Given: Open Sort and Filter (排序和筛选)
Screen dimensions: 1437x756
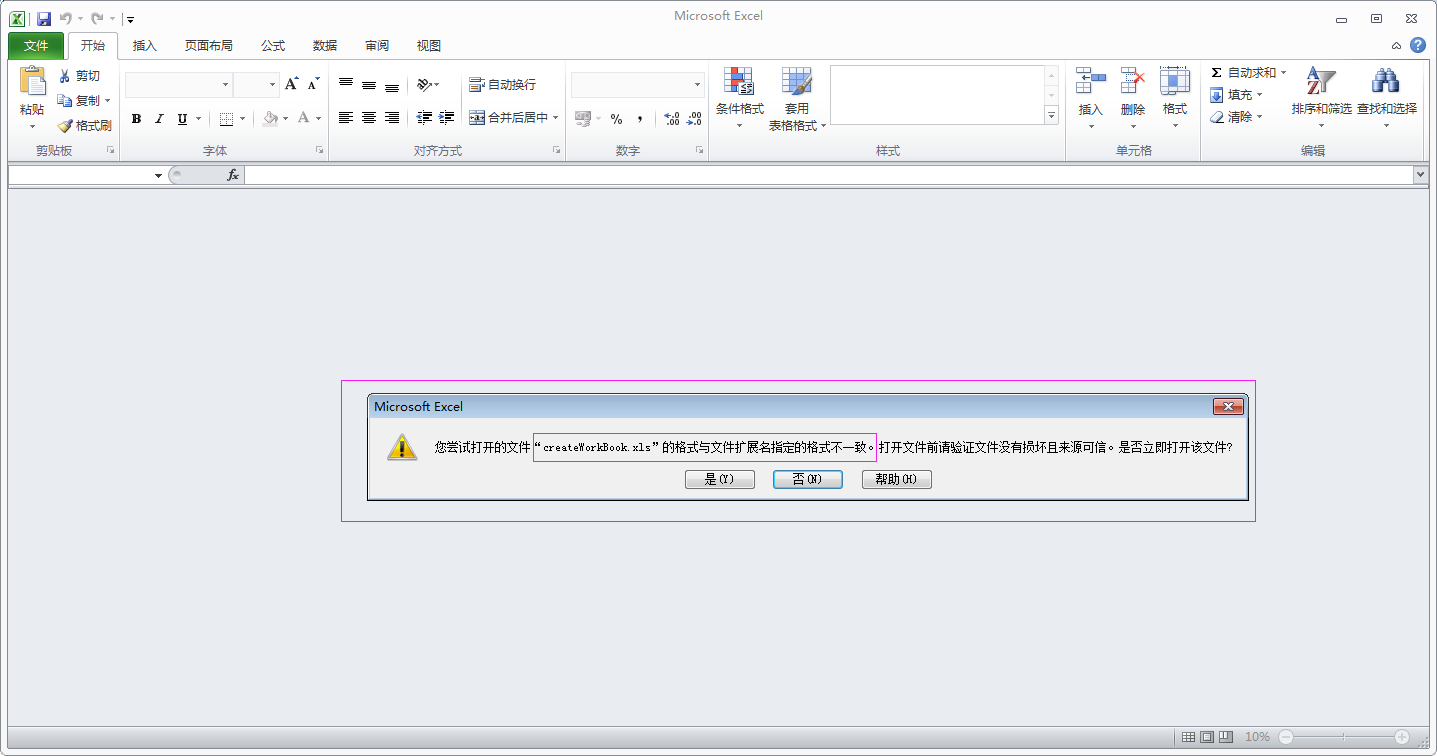Looking at the screenshot, I should pos(1321,98).
